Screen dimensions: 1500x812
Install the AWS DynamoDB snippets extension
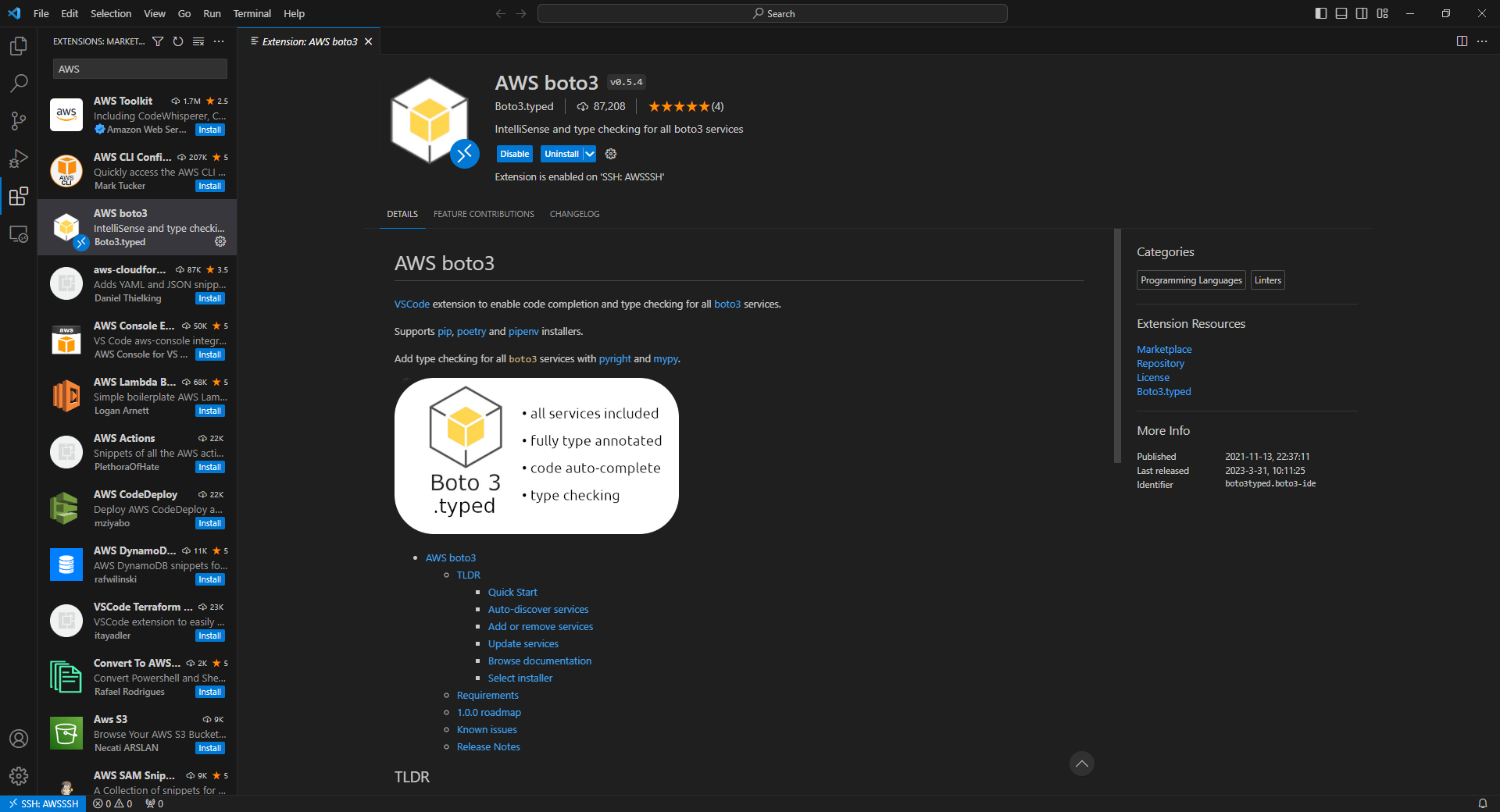(209, 579)
